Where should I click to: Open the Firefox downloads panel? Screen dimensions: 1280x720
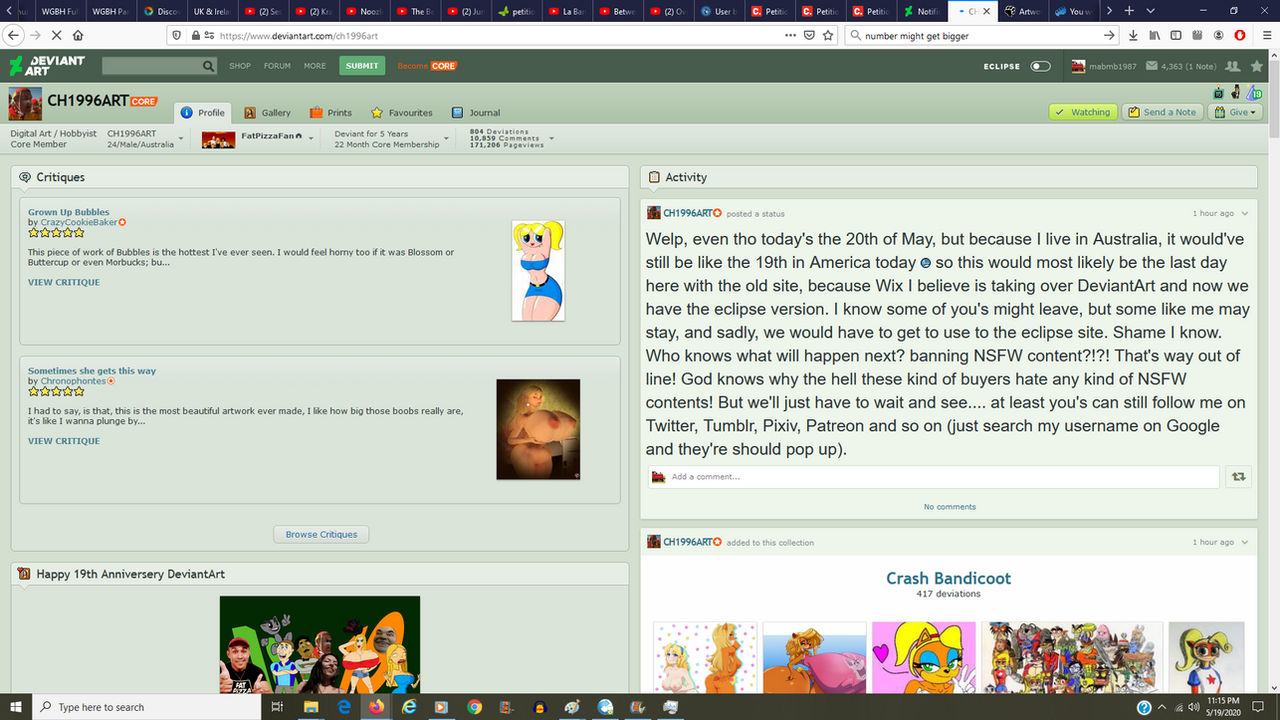coord(1133,35)
